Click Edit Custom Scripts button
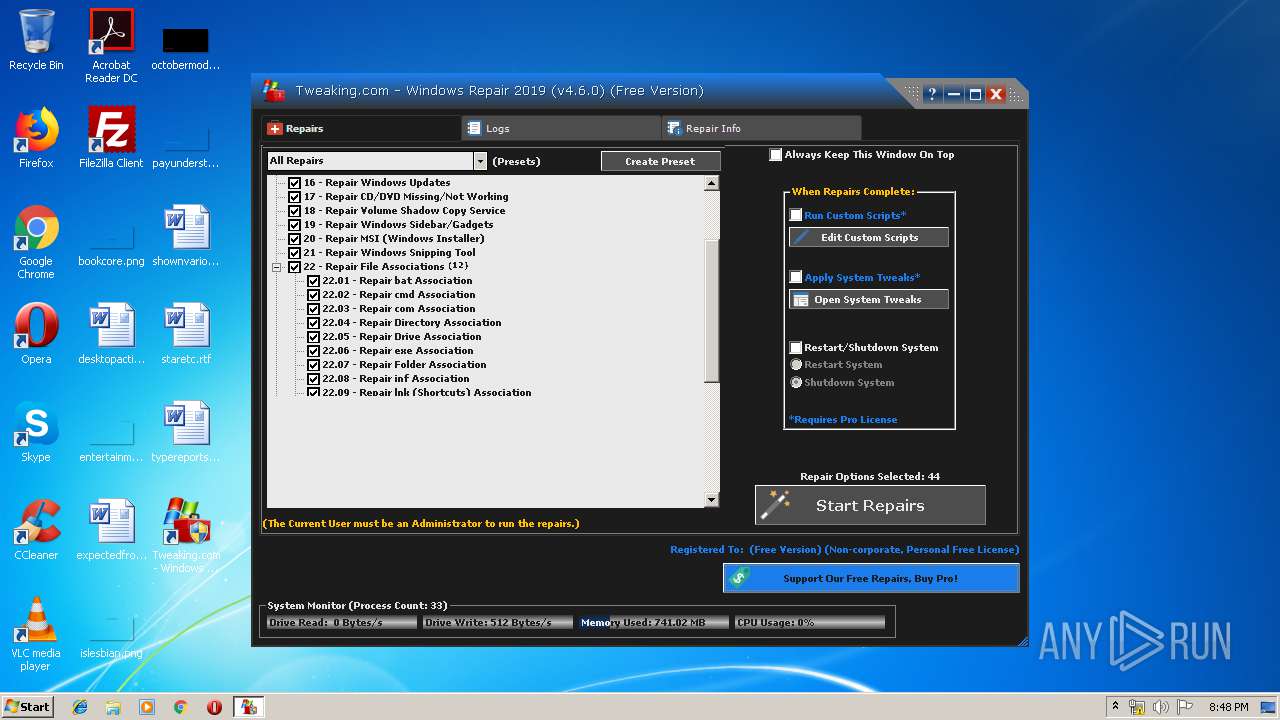 [868, 237]
